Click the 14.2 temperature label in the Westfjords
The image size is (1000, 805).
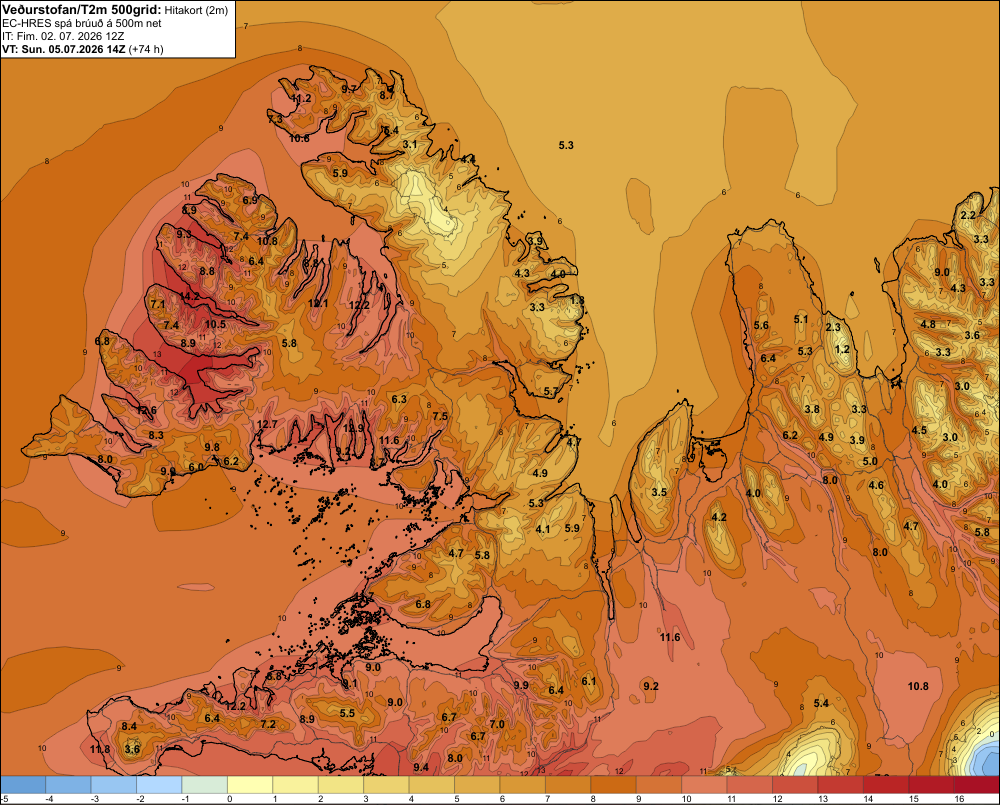coord(189,296)
